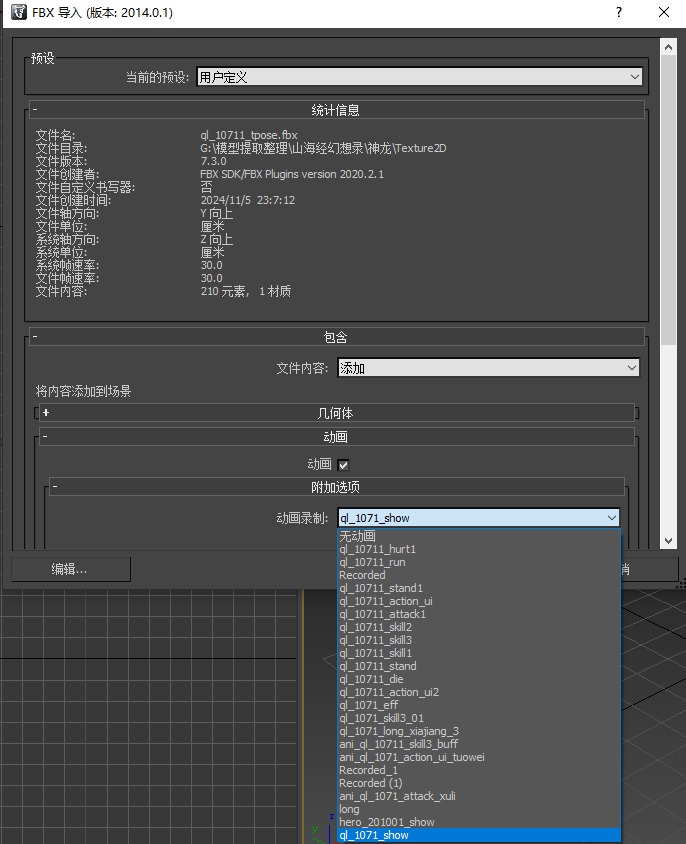Select 无动画 from the list

pos(479,536)
